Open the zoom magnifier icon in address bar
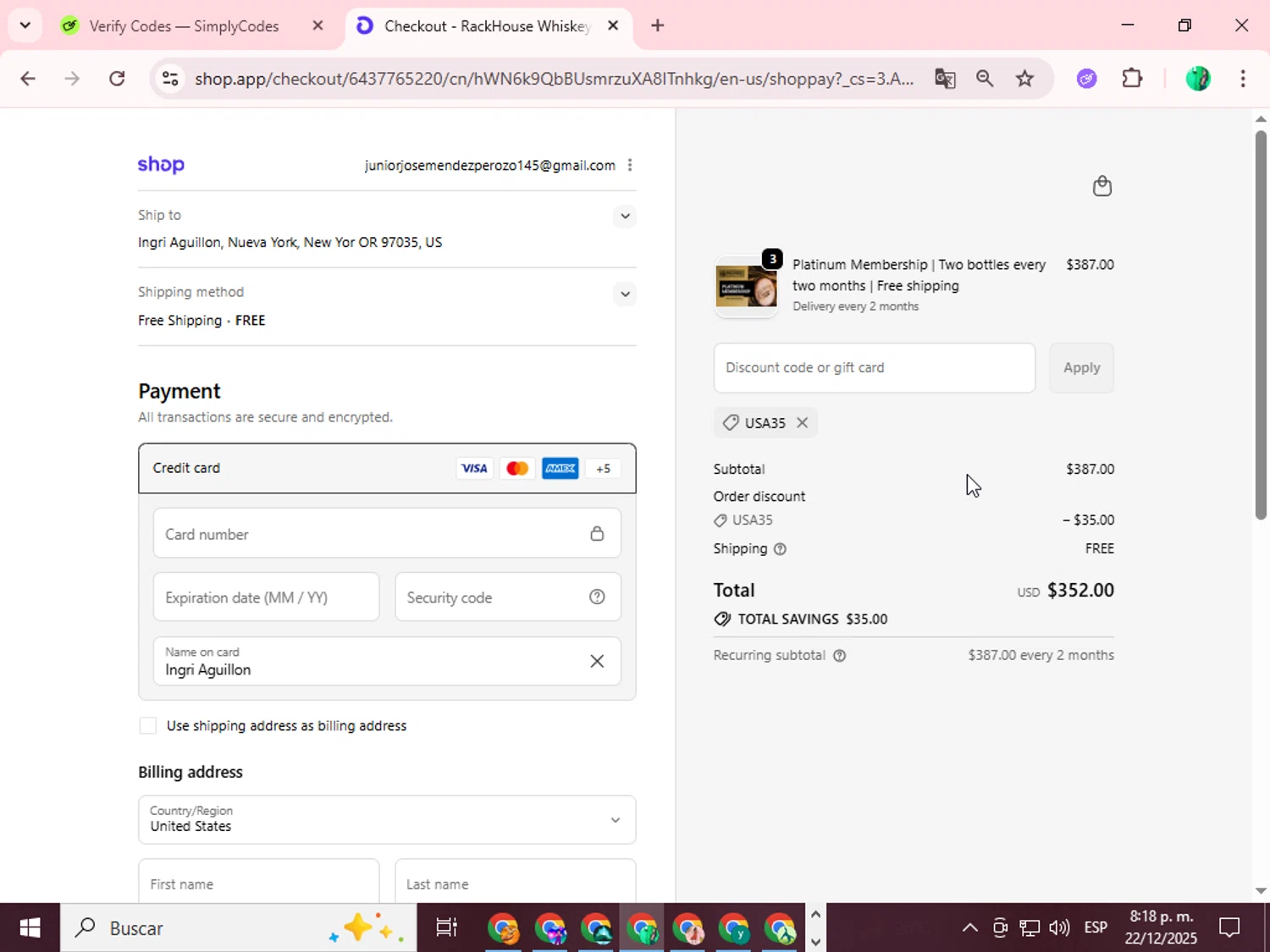1270x952 pixels. (x=985, y=79)
